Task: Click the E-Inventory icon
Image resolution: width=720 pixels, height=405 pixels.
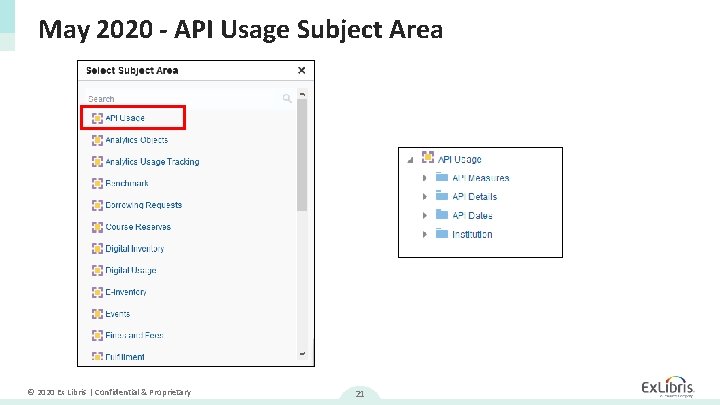Action: [97, 292]
